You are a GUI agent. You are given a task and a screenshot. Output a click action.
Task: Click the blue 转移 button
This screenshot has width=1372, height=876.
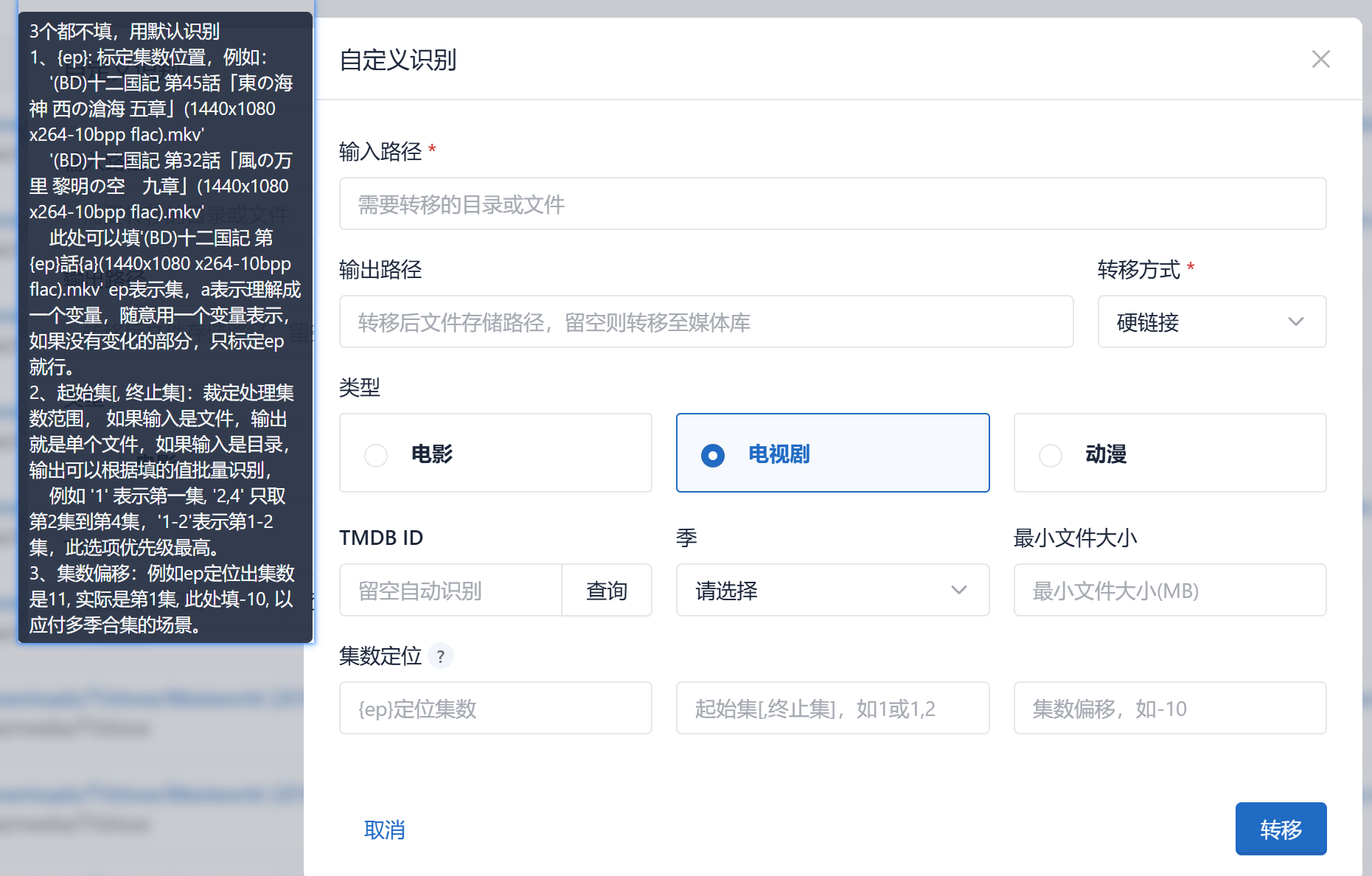point(1281,830)
